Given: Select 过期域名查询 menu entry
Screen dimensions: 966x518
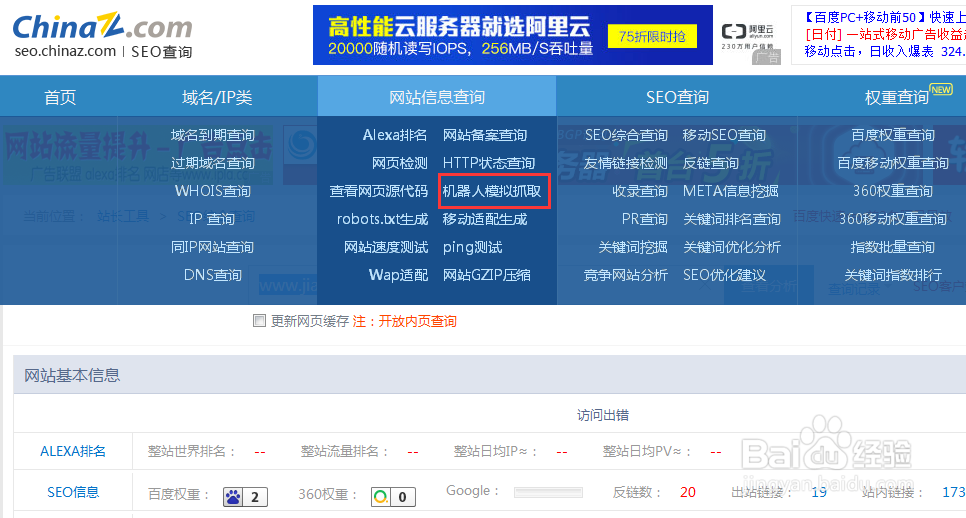Looking at the screenshot, I should 213,163.
